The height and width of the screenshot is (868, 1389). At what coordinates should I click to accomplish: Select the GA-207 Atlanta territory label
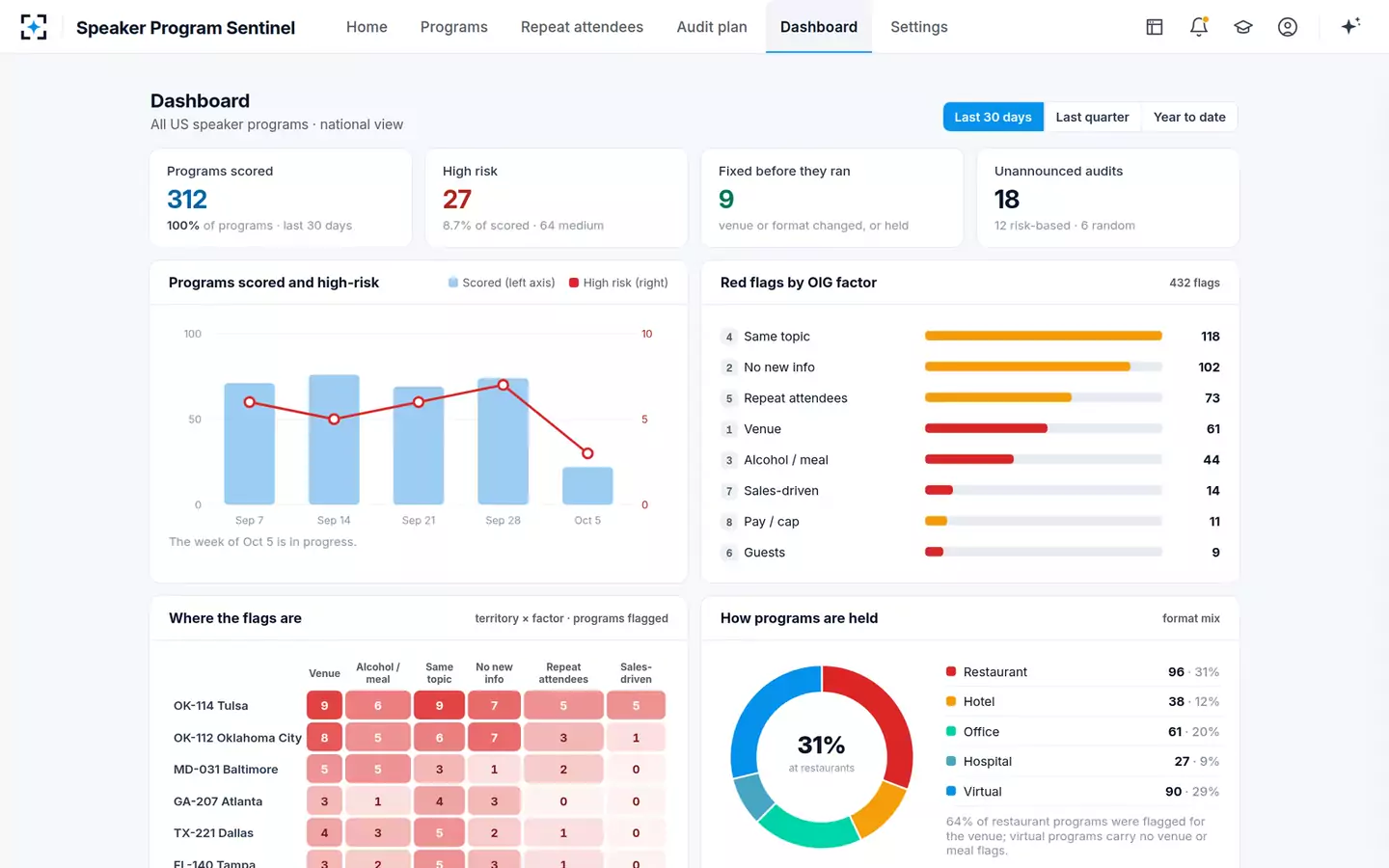click(218, 801)
